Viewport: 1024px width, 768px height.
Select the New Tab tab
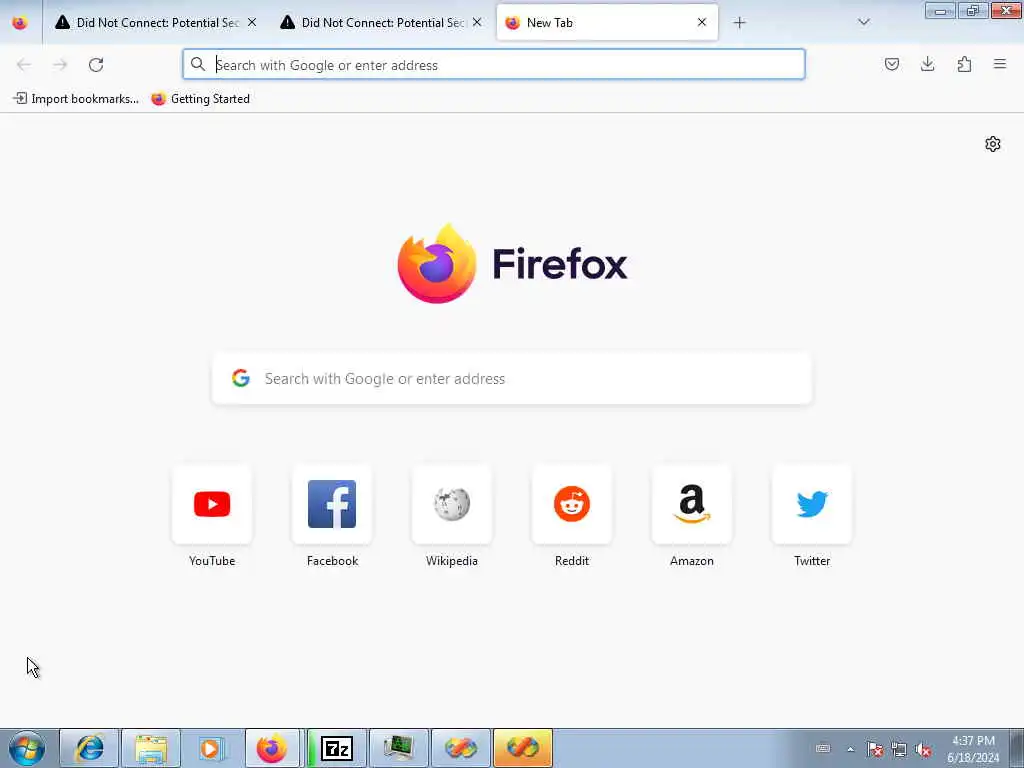(x=607, y=23)
